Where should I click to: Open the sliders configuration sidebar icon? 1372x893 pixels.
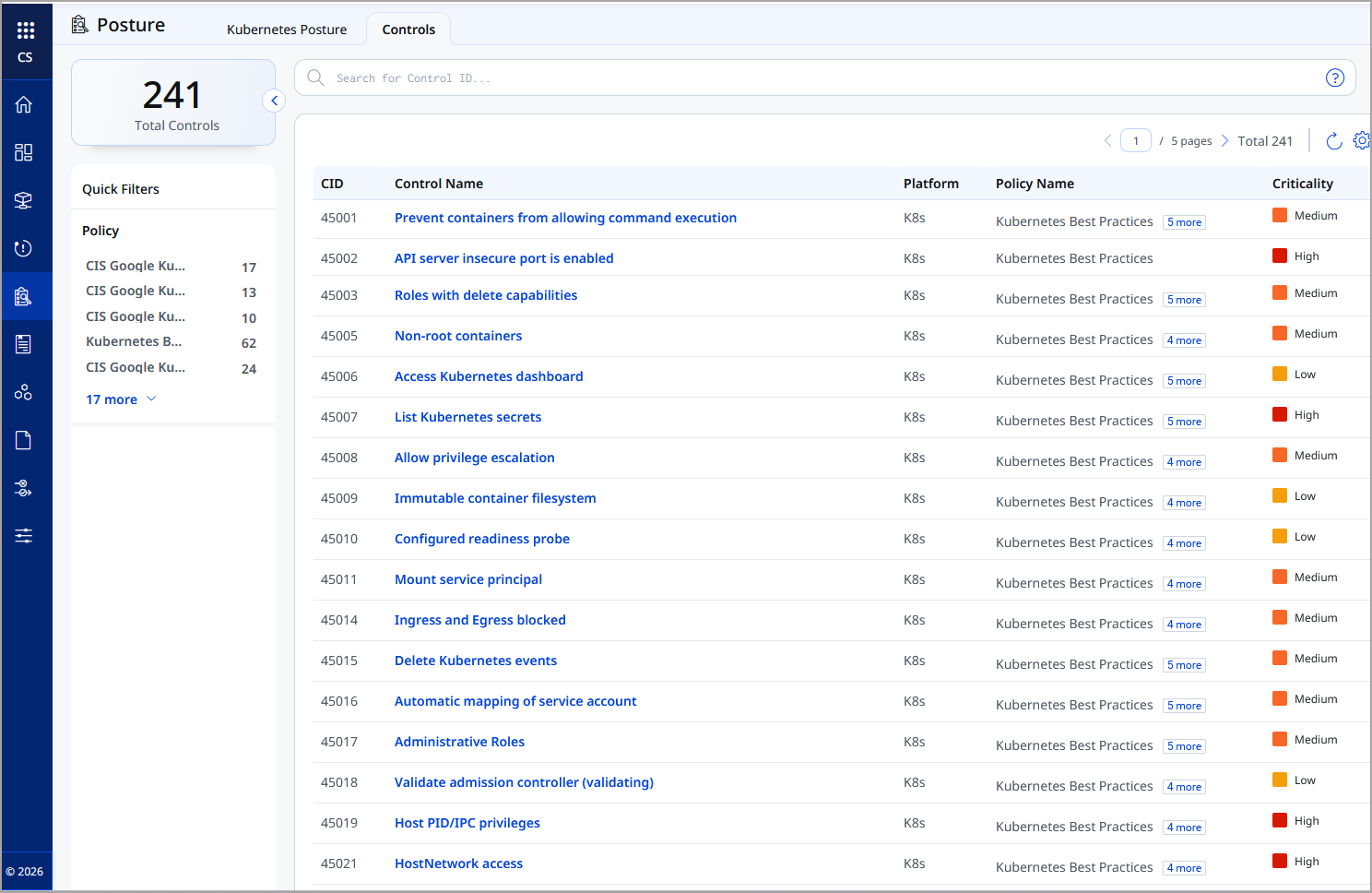pyautogui.click(x=24, y=536)
